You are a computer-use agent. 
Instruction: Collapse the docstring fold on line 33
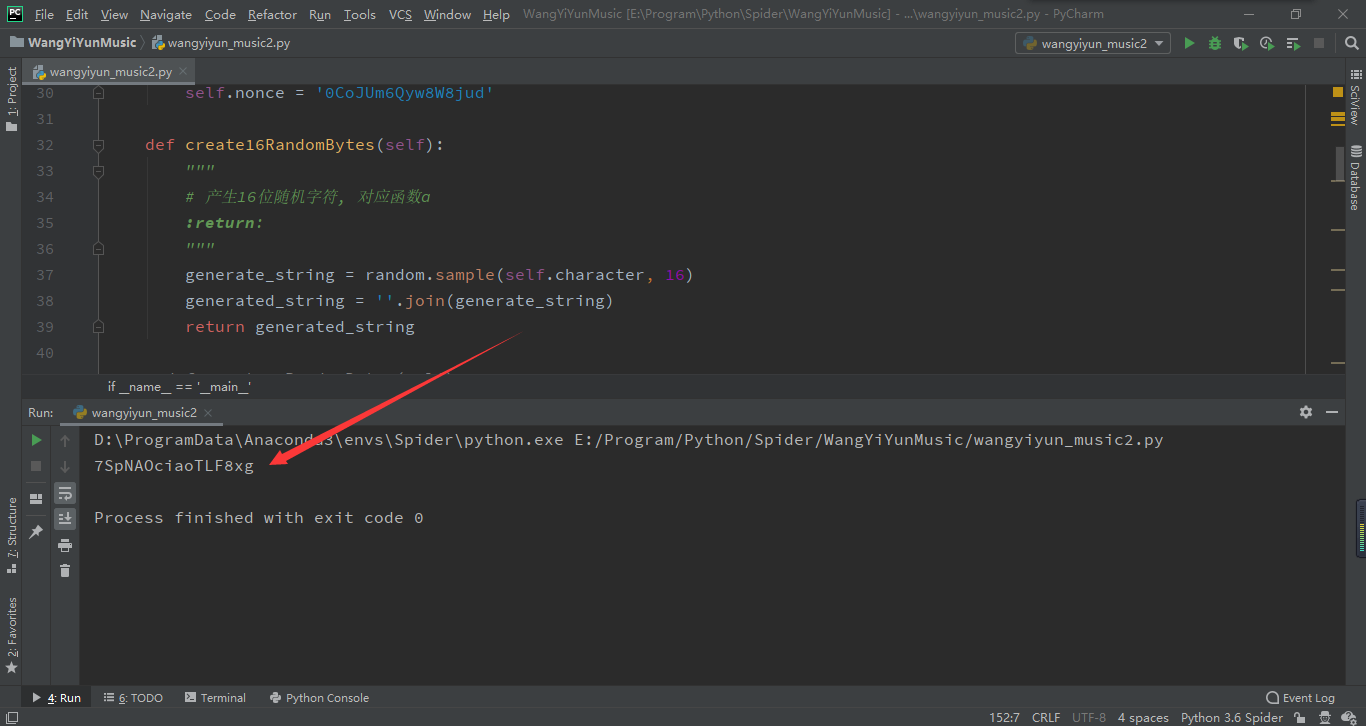point(98,171)
